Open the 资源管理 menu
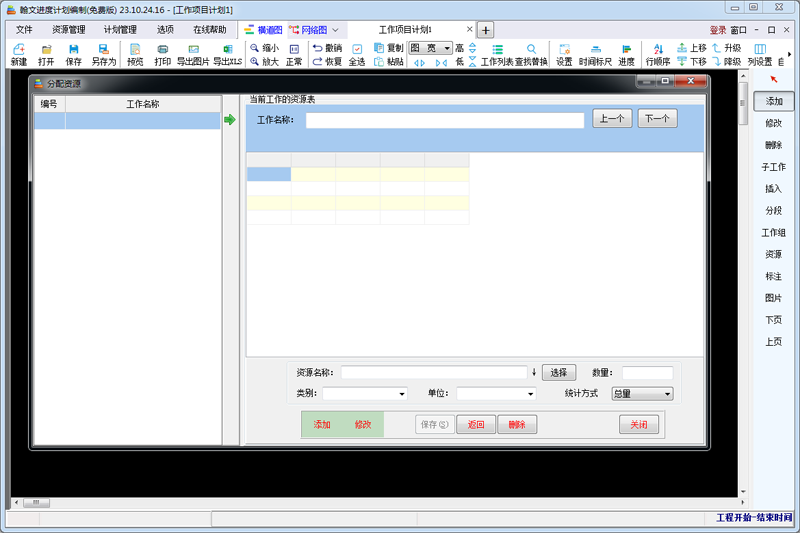 click(69, 30)
